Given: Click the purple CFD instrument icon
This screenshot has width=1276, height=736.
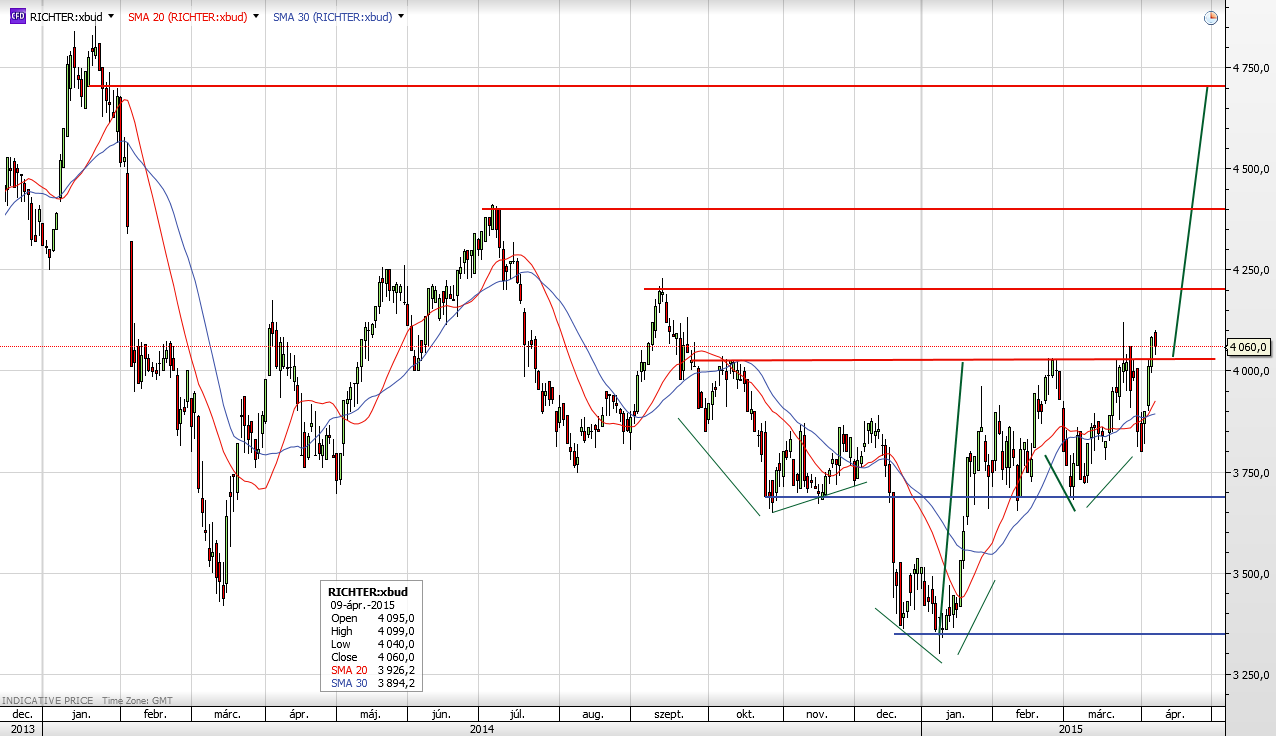Looking at the screenshot, I should (17, 17).
